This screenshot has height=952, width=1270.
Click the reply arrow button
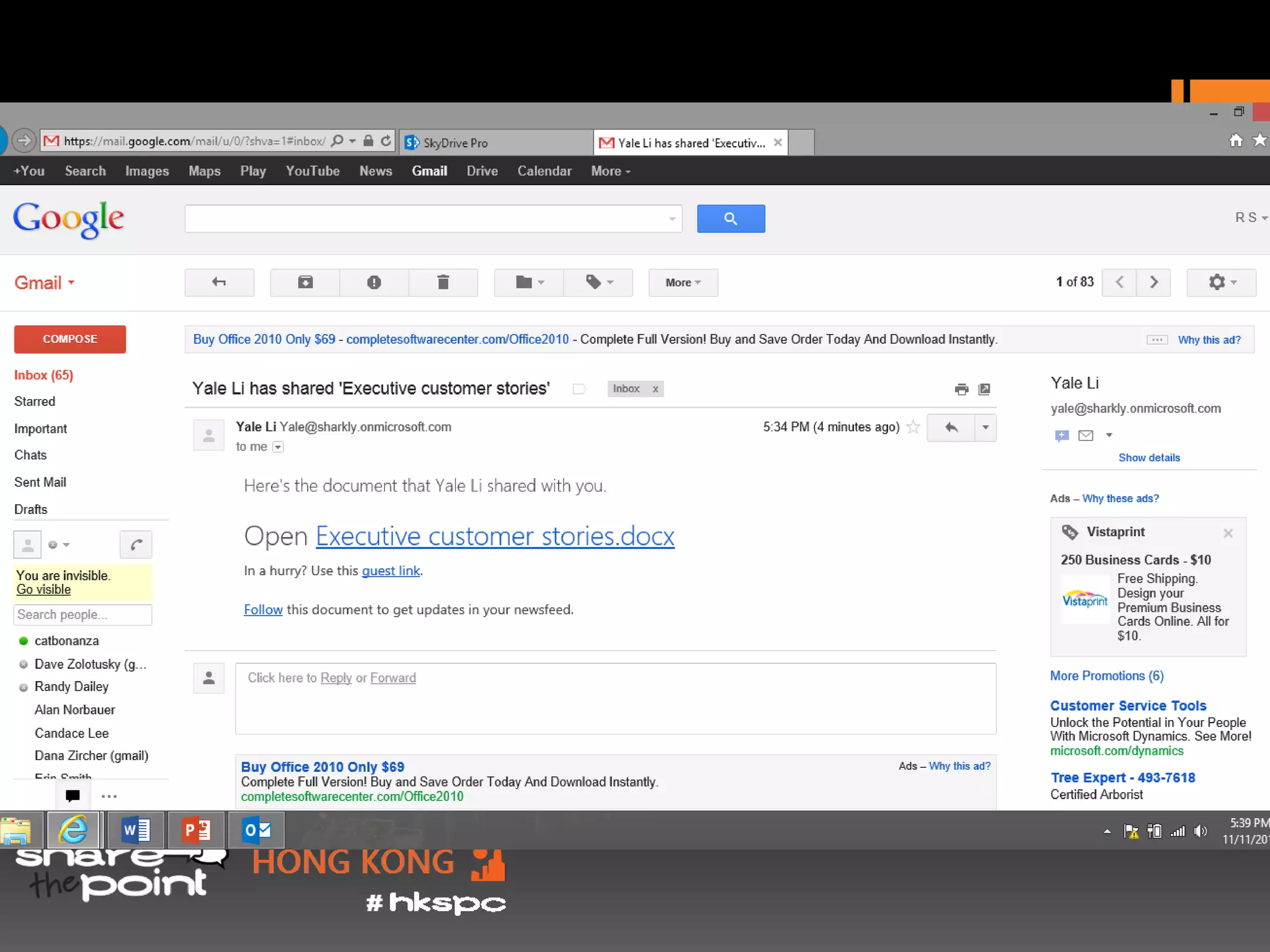point(951,428)
